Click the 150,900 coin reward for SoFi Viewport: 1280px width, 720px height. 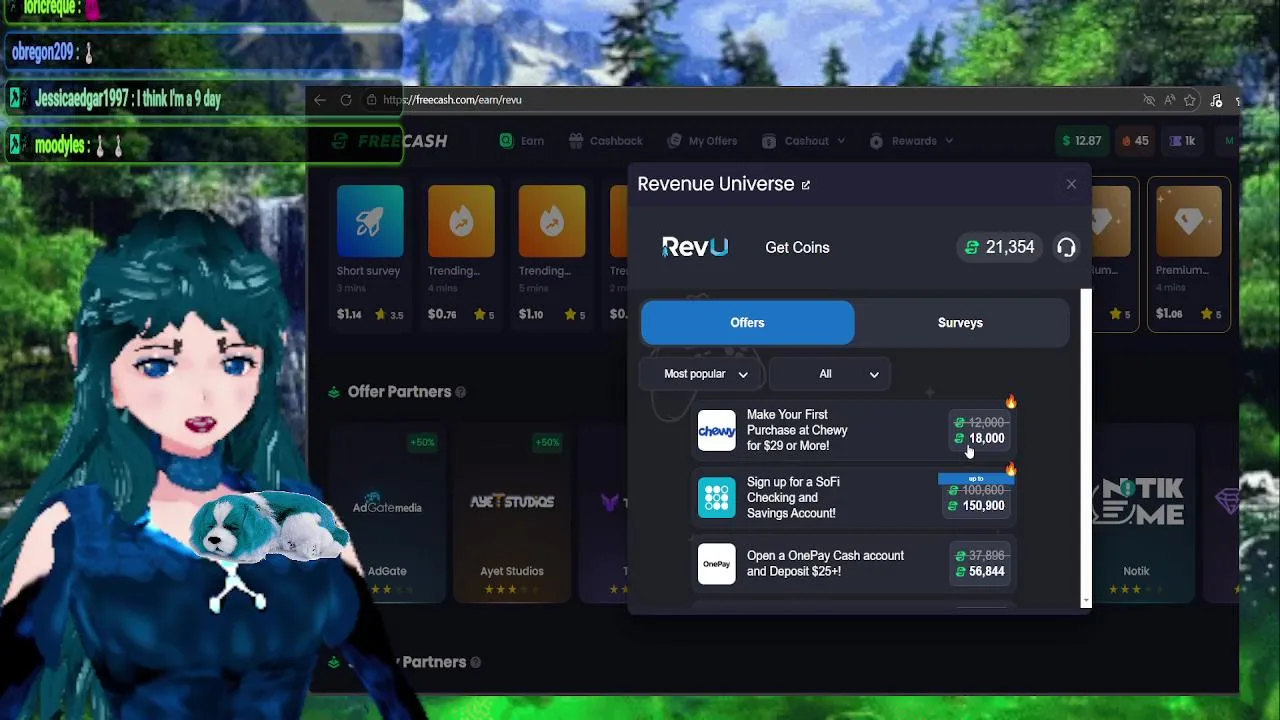(976, 506)
